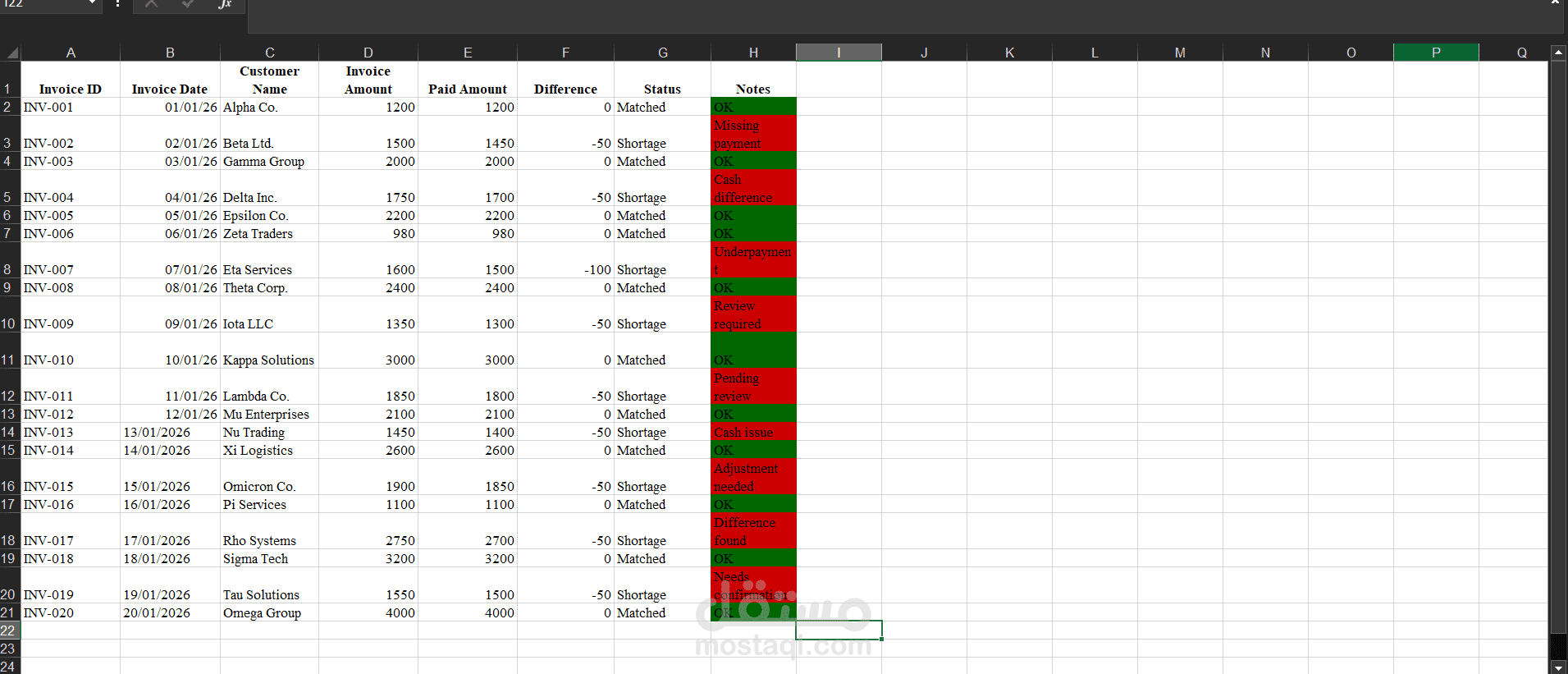Click the 'Invoice Date' header cell
The height and width of the screenshot is (674, 1568).
[x=170, y=80]
